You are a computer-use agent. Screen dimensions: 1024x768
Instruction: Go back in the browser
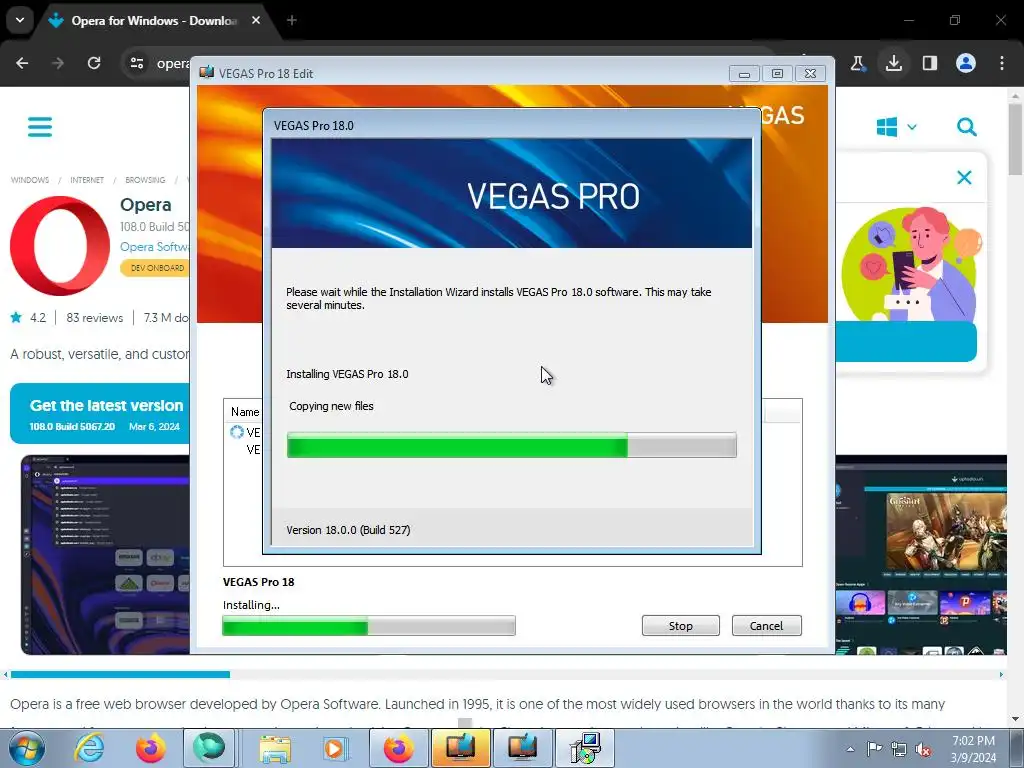[x=22, y=63]
